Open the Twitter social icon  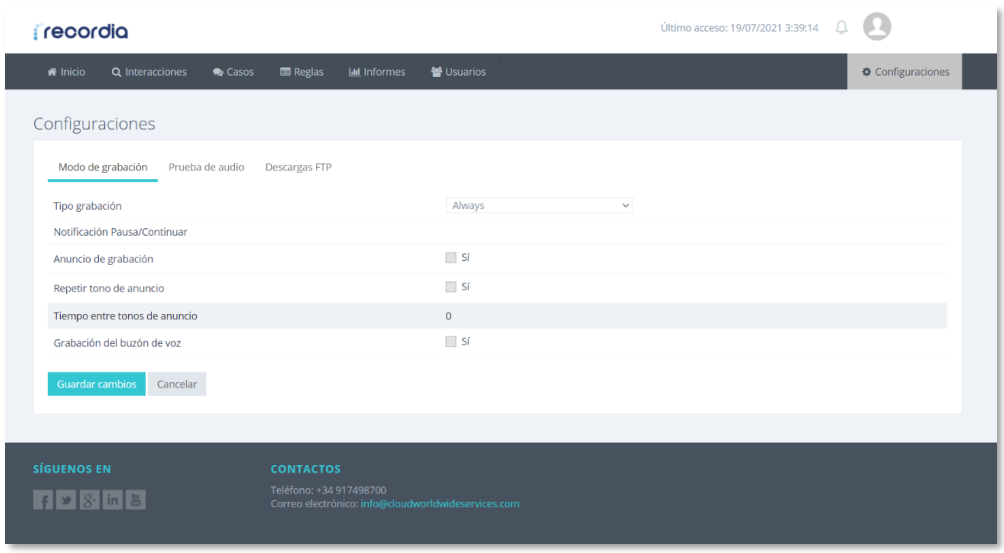66,500
